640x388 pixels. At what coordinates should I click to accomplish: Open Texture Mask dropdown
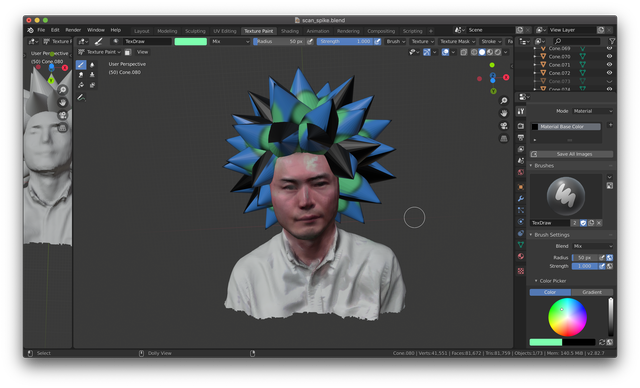[457, 41]
